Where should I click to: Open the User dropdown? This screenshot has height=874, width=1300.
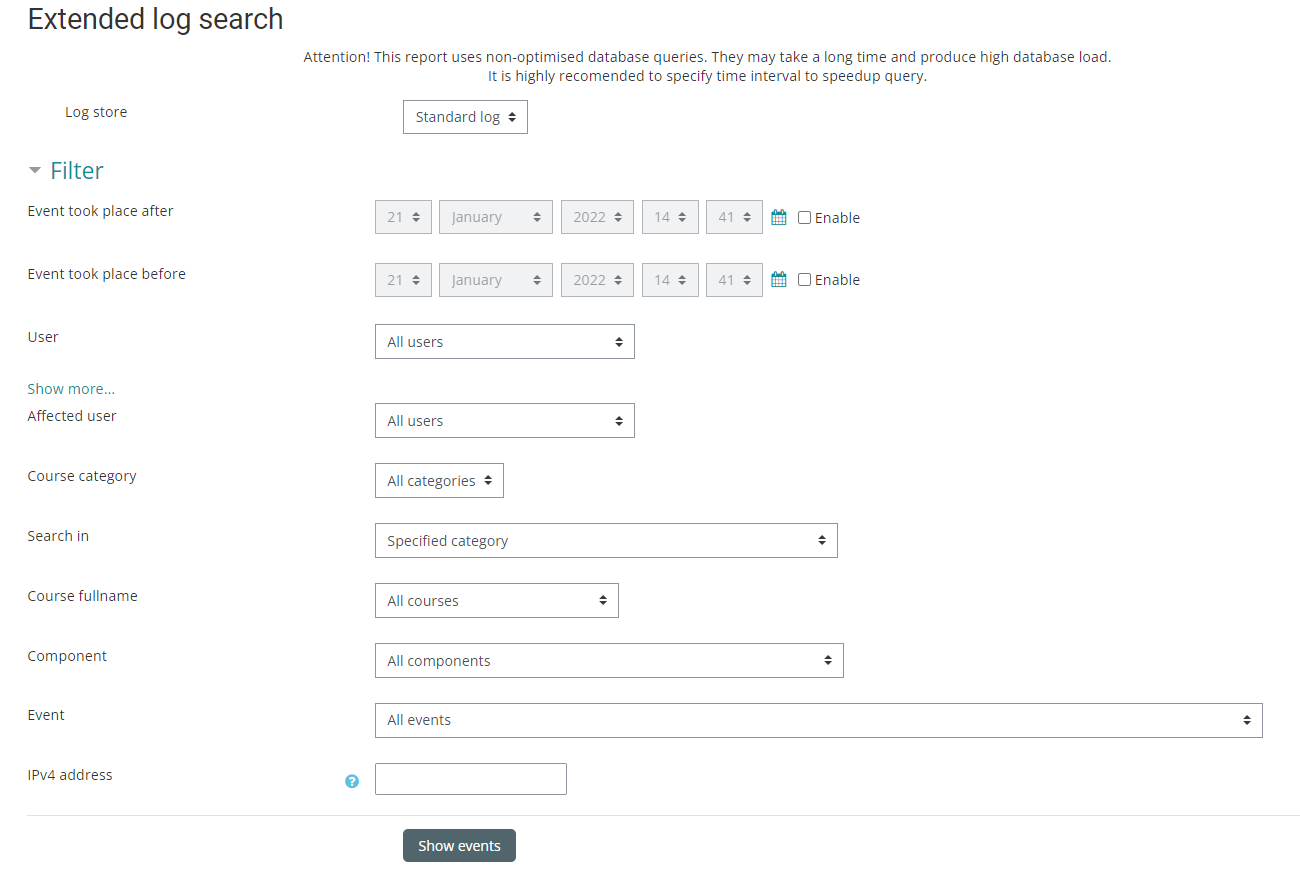coord(504,342)
